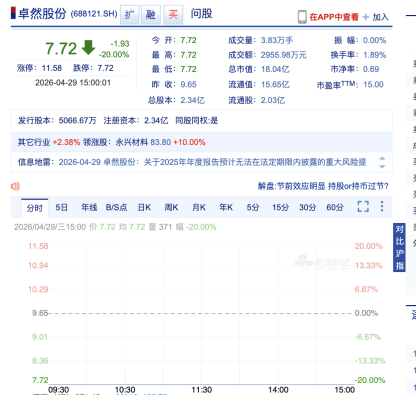
Task: Open the 解盘 market commentary link
Action: point(323,186)
